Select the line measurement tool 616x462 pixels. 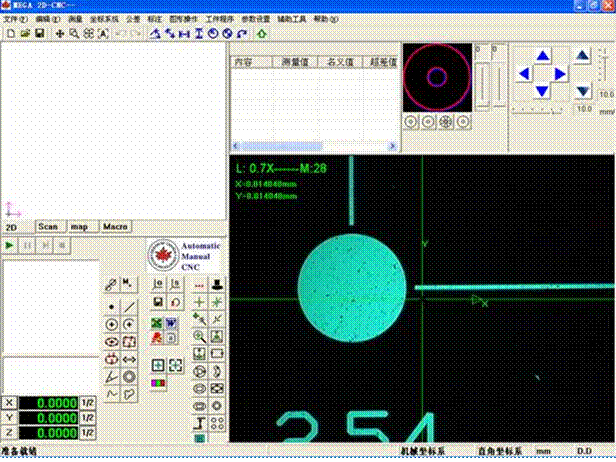pos(129,306)
